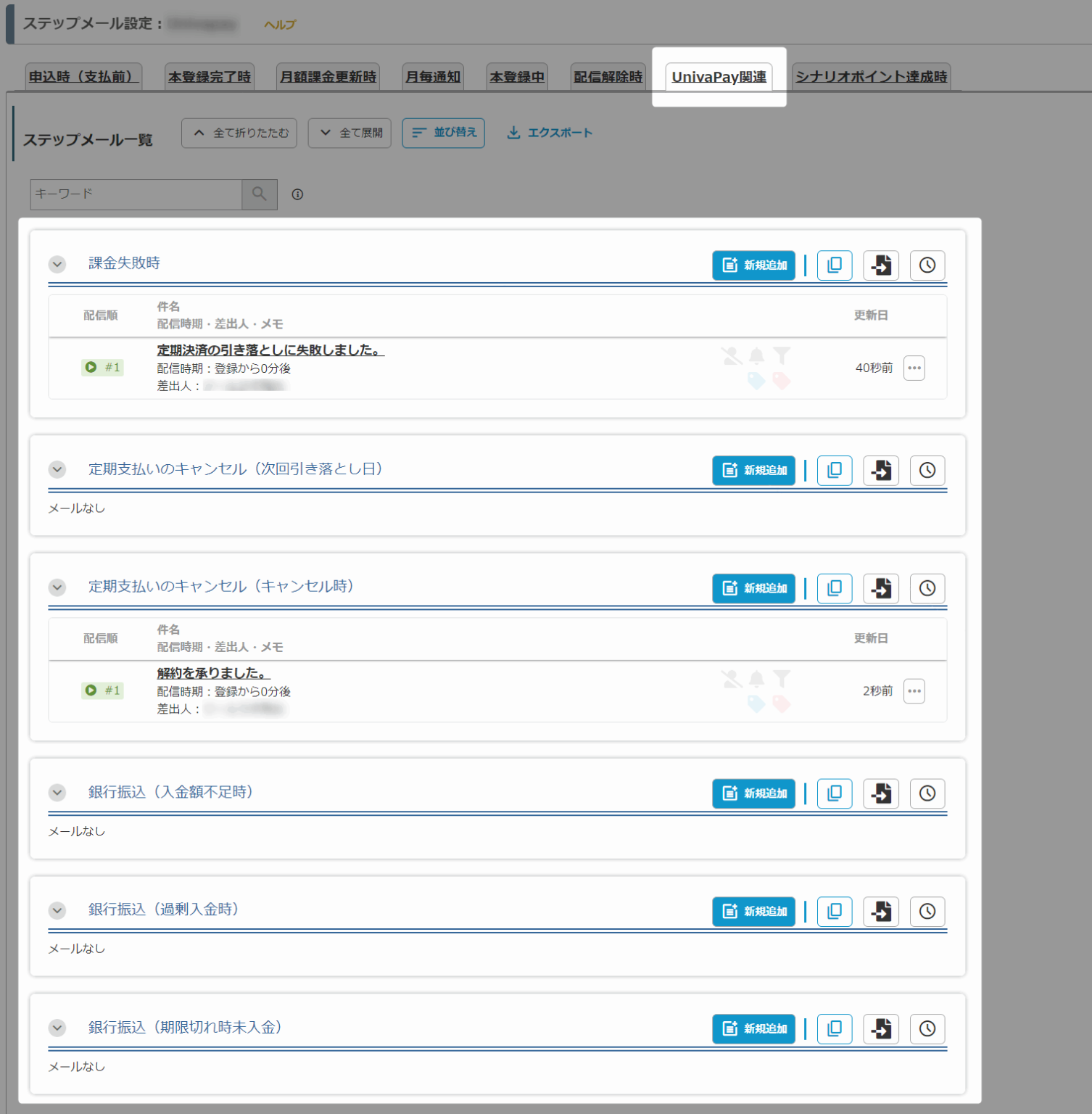Screen dimensions: 1092x1114
Task: Switch to the シナリオポイント達成時 tab
Action: tap(870, 75)
